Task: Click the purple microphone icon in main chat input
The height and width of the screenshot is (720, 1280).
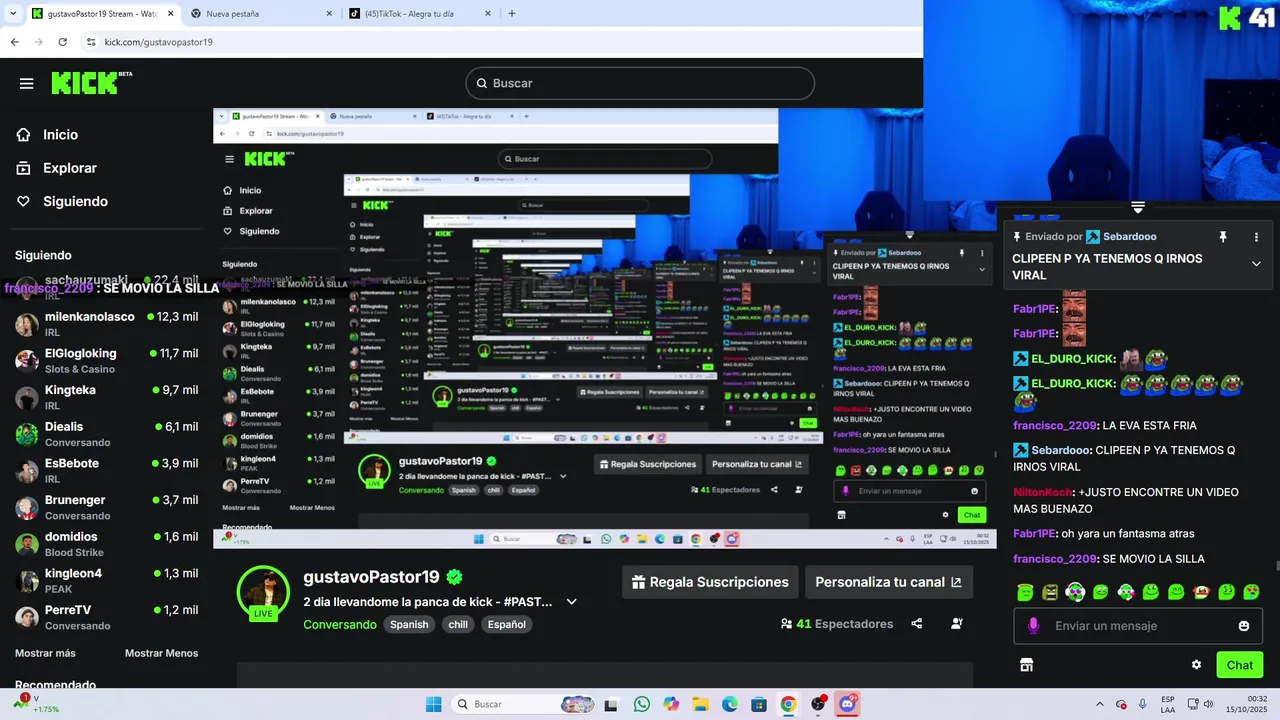Action: pyautogui.click(x=1033, y=626)
